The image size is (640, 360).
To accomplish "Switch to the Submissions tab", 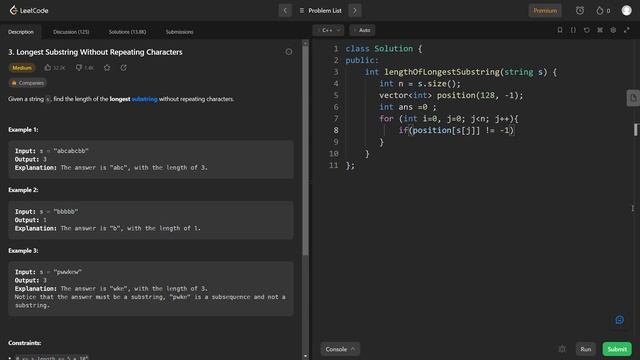I will tap(179, 32).
